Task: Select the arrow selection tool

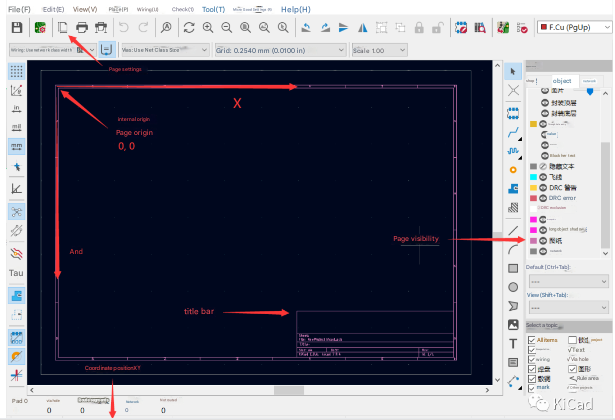Action: pos(513,71)
